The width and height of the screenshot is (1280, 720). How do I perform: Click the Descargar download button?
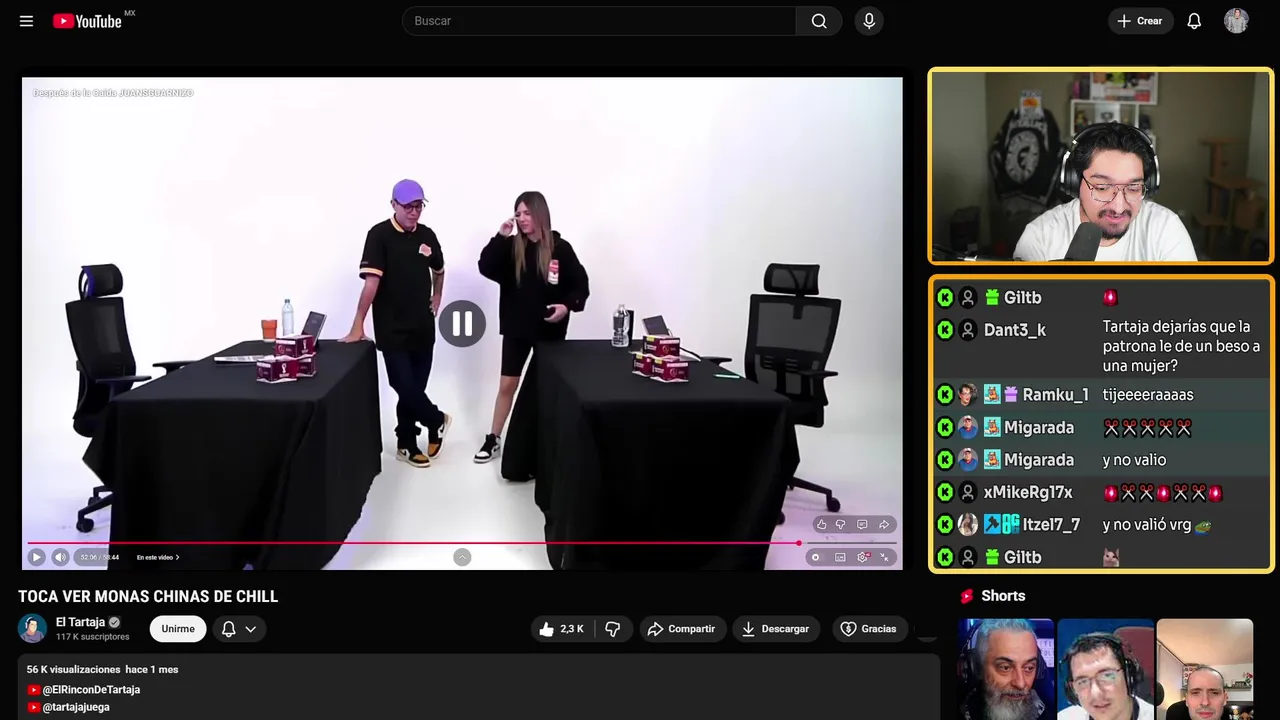point(776,629)
